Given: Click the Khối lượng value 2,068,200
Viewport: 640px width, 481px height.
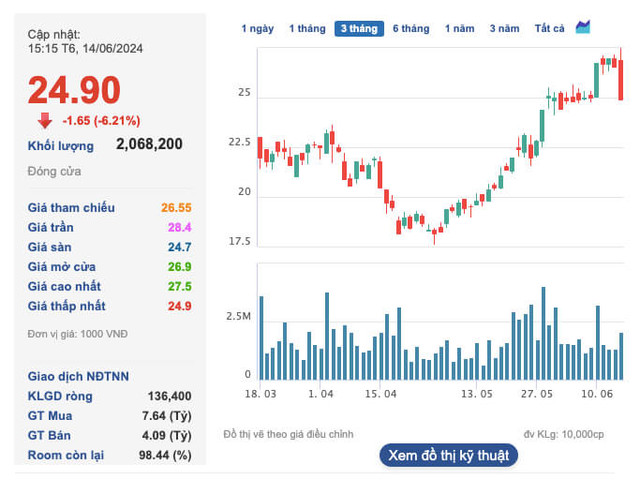Looking at the screenshot, I should (x=149, y=144).
